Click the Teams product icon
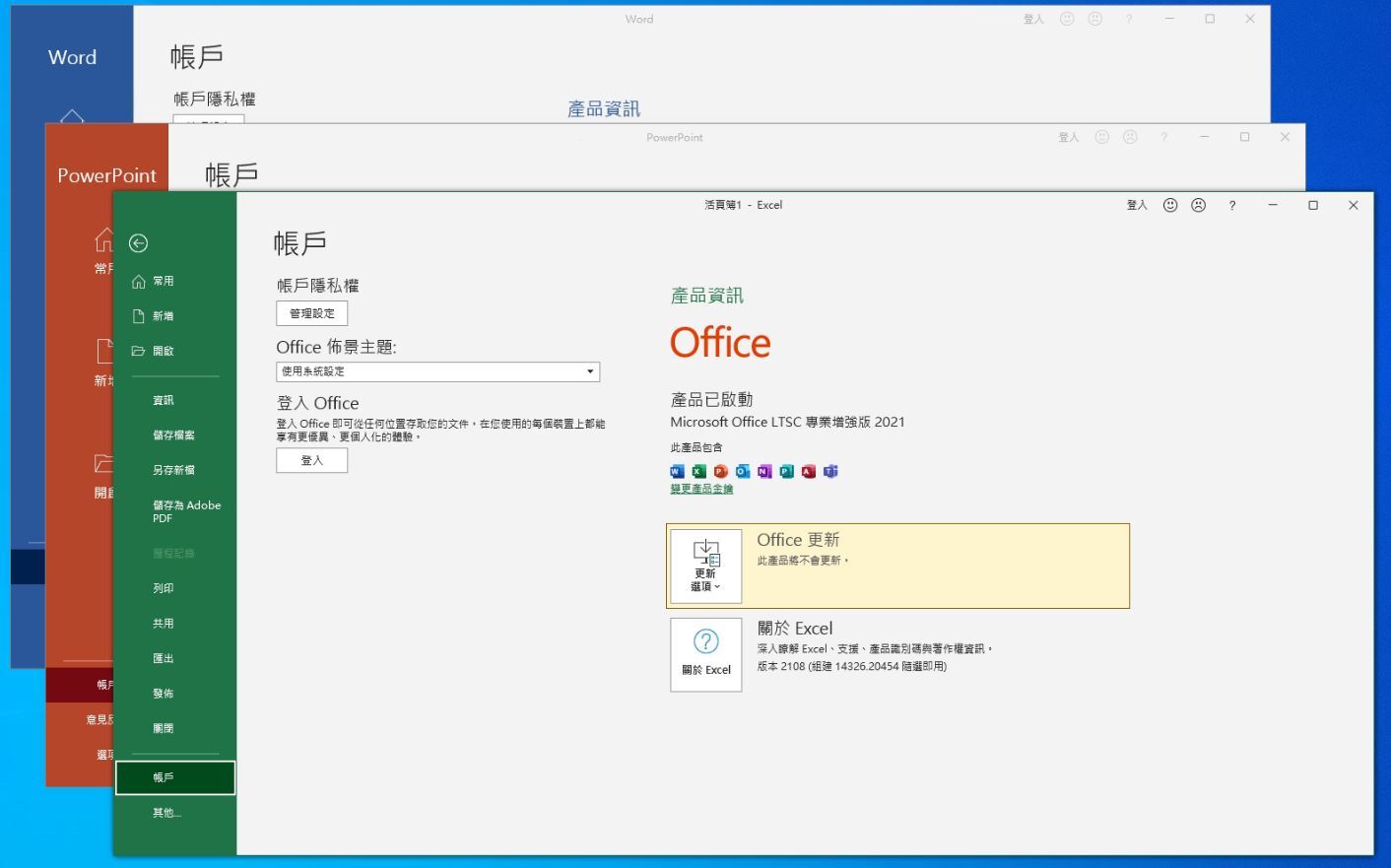The height and width of the screenshot is (868, 1391). [x=830, y=471]
